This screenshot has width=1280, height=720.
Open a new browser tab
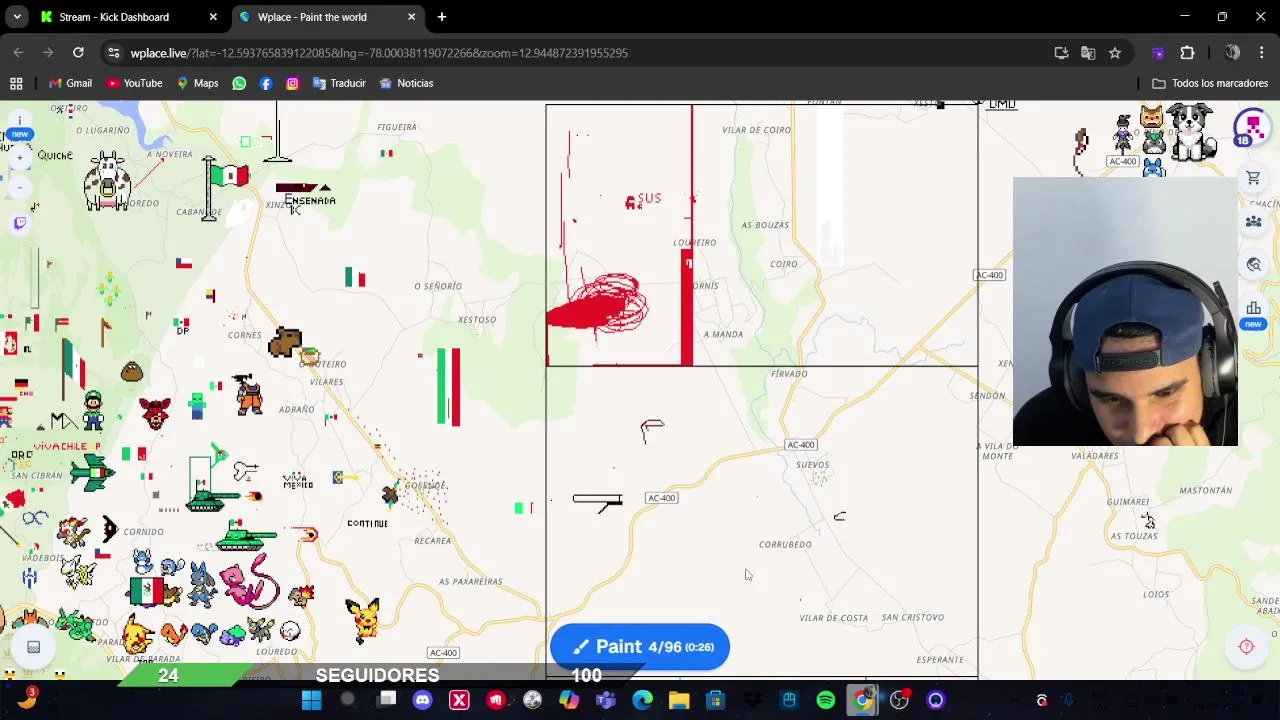coord(442,17)
